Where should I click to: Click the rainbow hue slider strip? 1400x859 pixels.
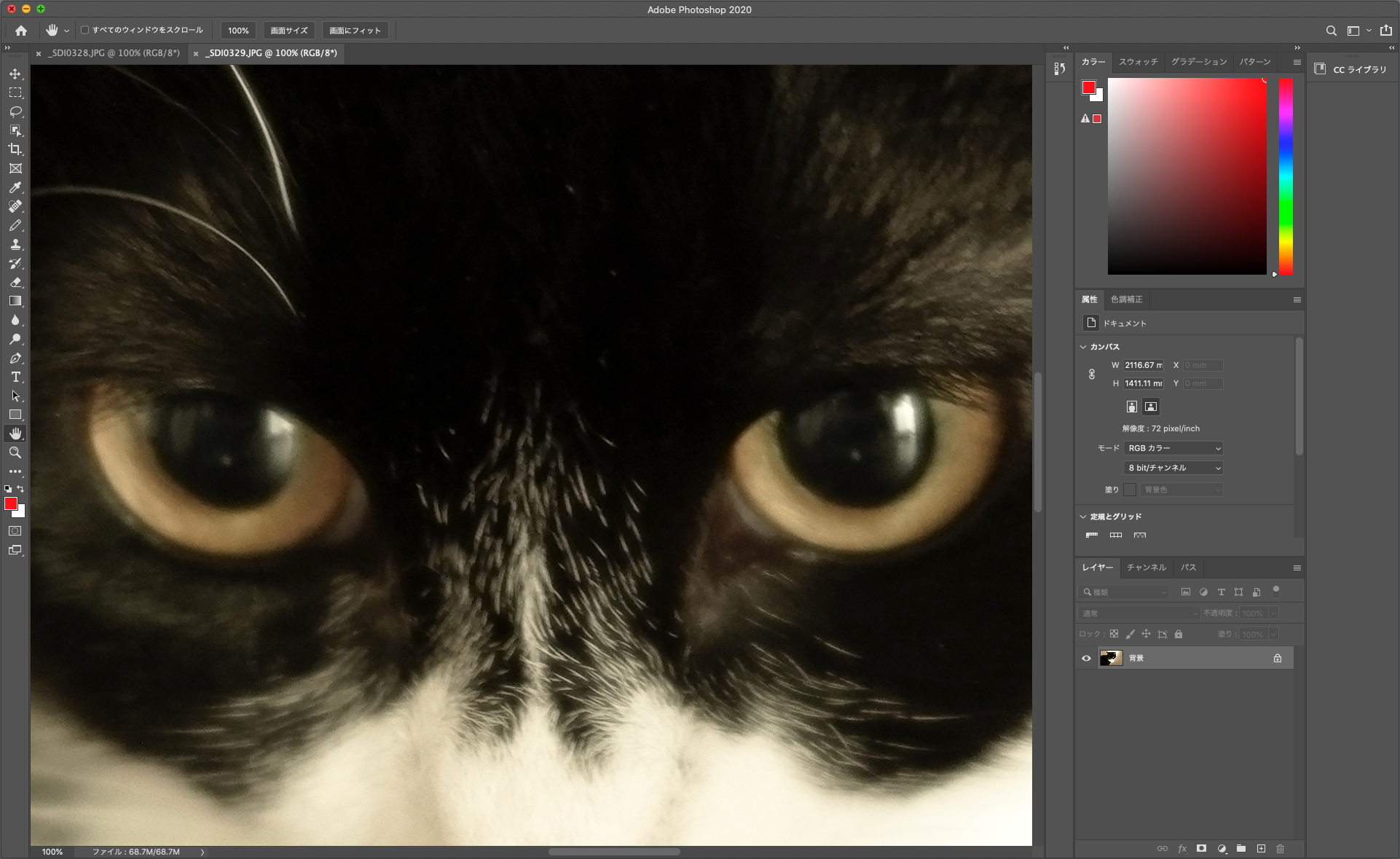(1286, 176)
